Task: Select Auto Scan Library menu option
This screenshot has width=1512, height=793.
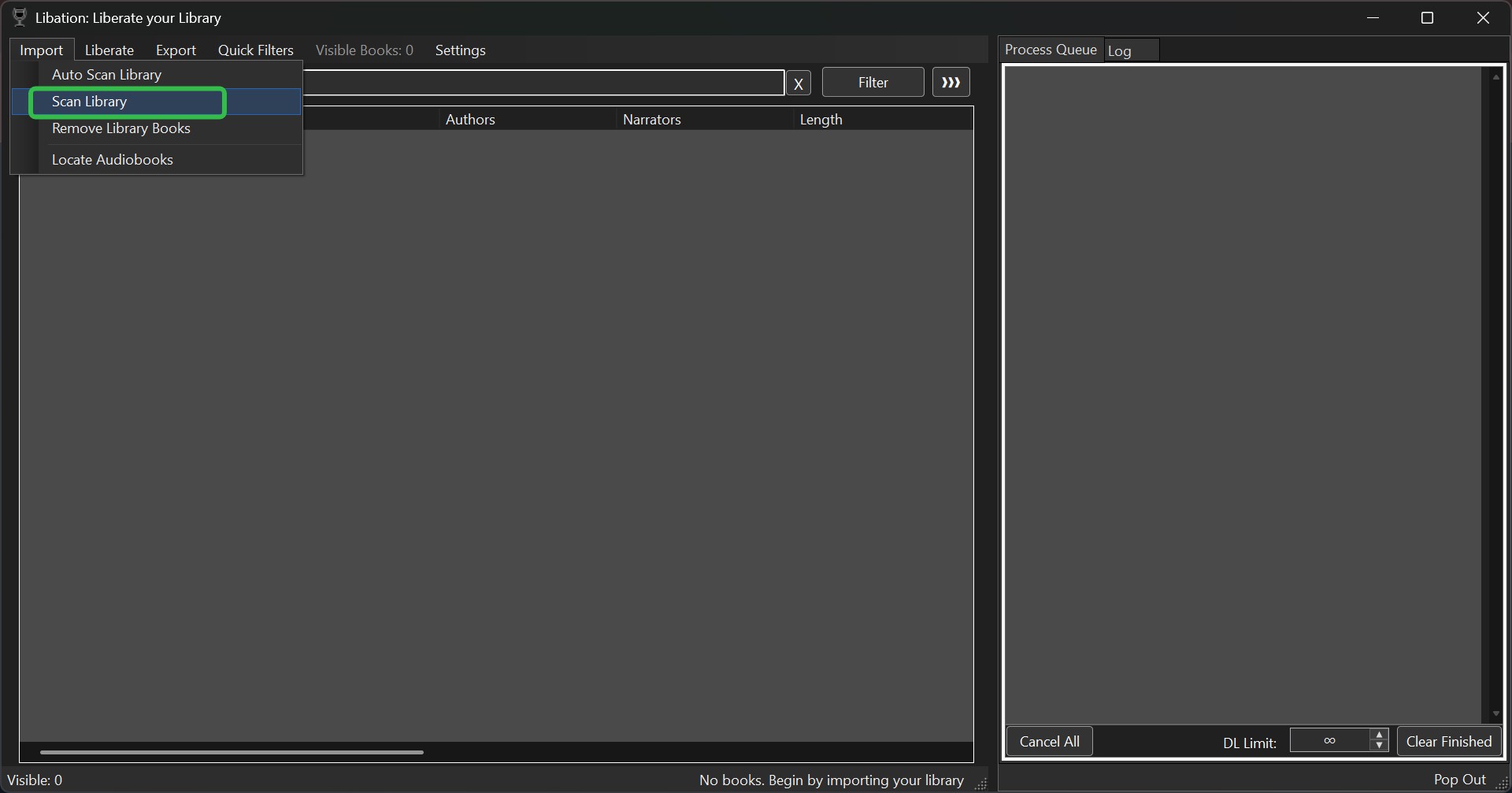Action: [106, 75]
